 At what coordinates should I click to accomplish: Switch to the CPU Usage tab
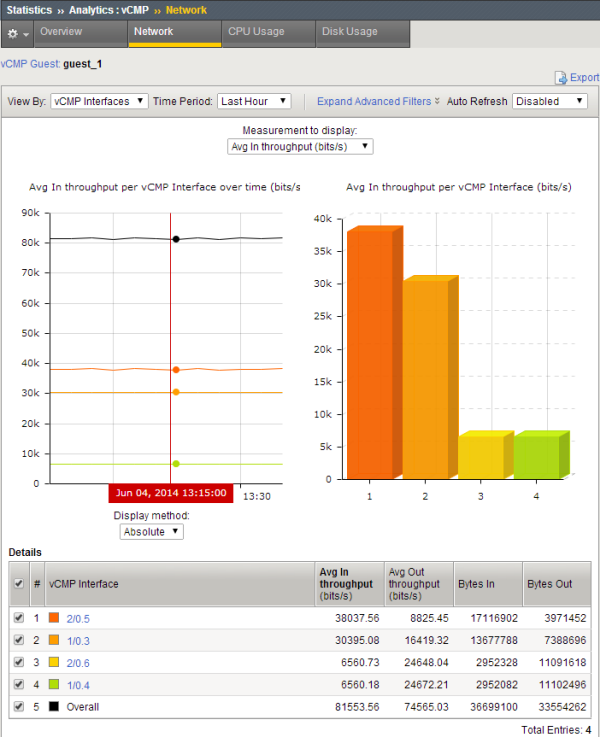(x=256, y=32)
